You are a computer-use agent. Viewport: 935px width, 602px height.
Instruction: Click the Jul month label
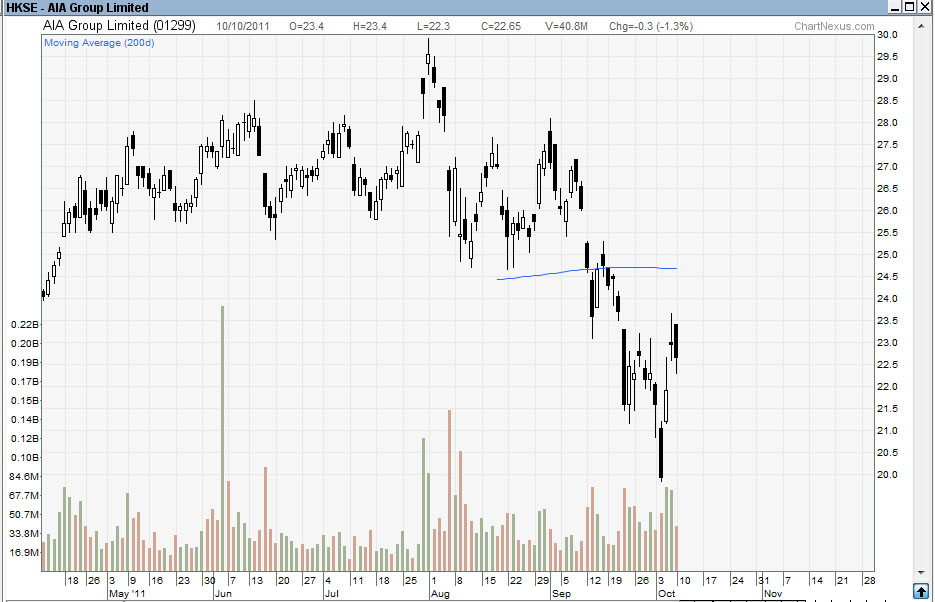(332, 594)
